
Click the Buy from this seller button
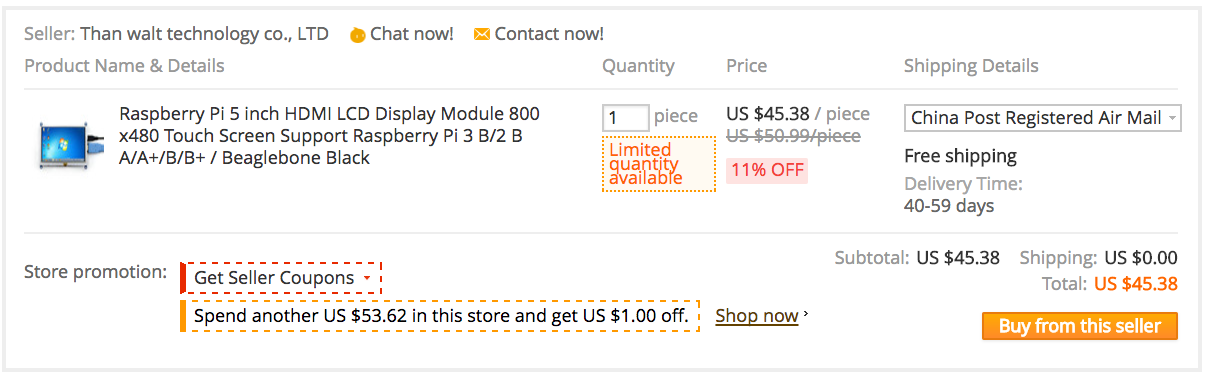pos(1080,326)
